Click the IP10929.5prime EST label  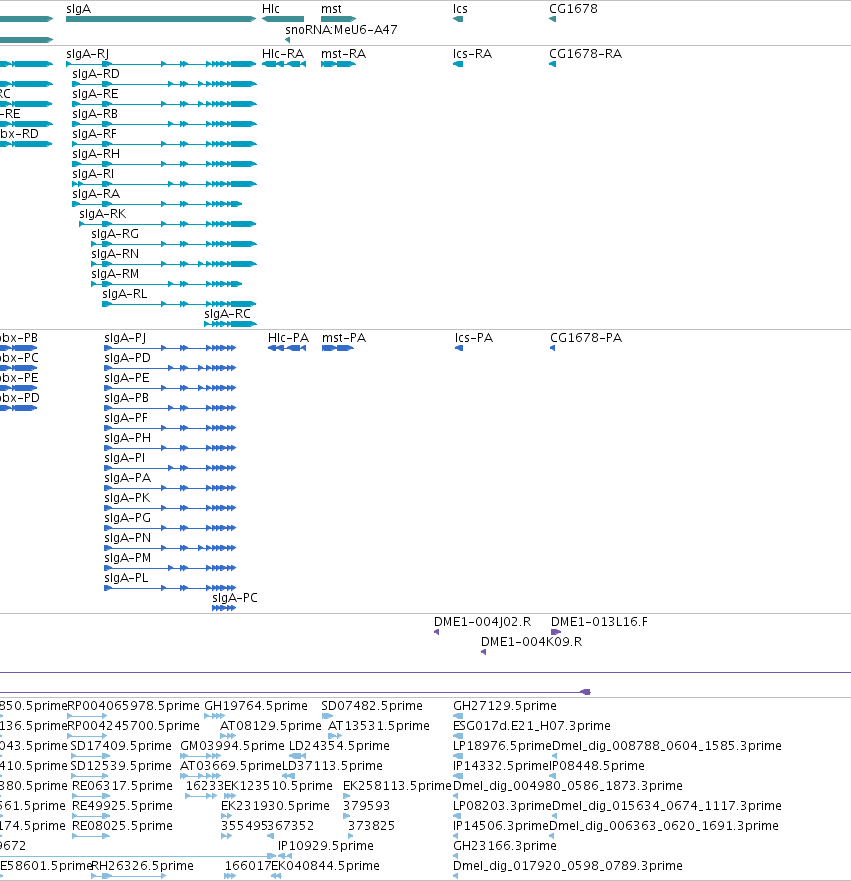point(326,846)
